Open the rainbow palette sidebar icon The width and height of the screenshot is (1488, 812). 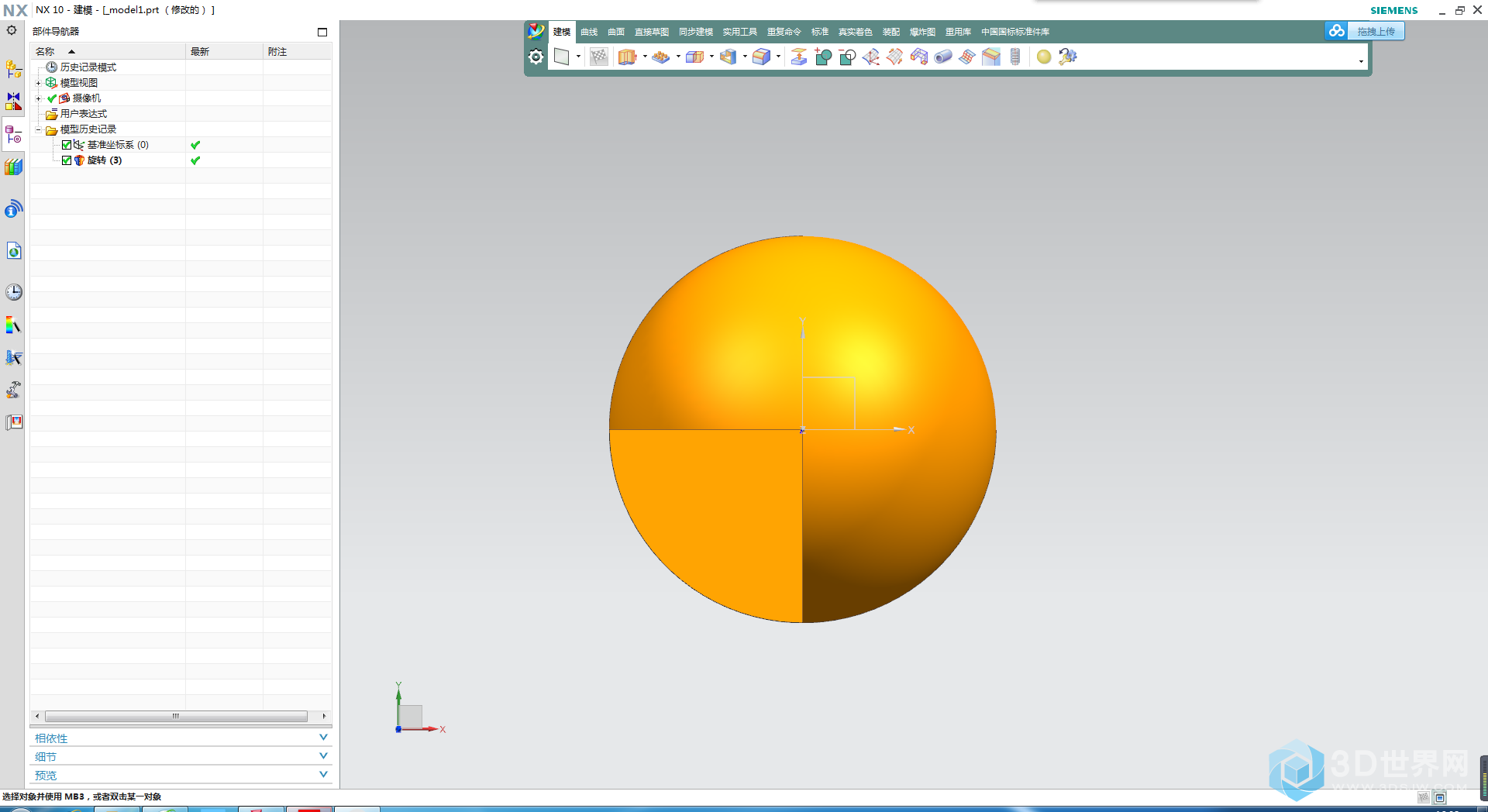coord(13,325)
